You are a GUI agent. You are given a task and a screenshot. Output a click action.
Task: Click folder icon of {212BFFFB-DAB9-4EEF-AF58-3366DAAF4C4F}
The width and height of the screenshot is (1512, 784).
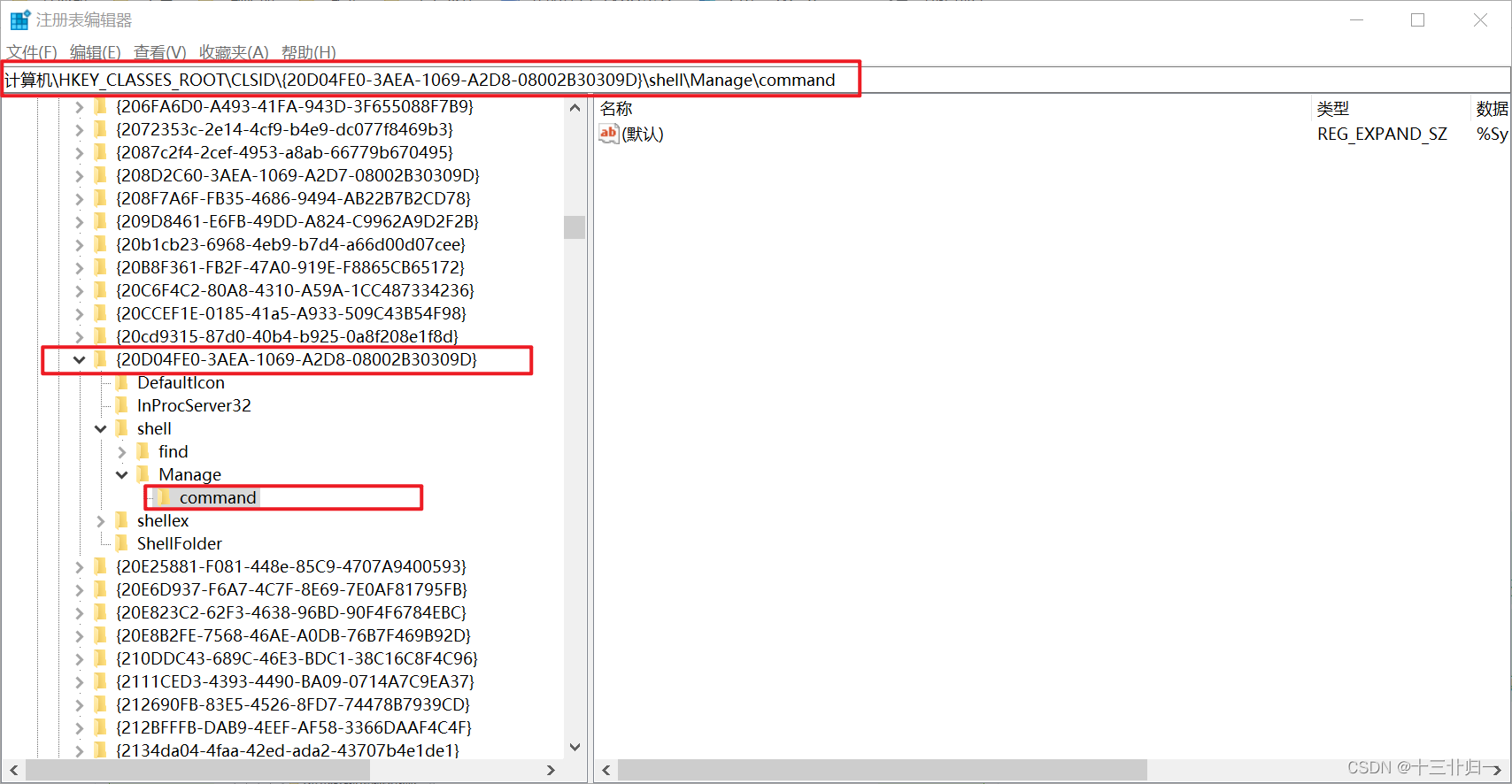pos(100,727)
